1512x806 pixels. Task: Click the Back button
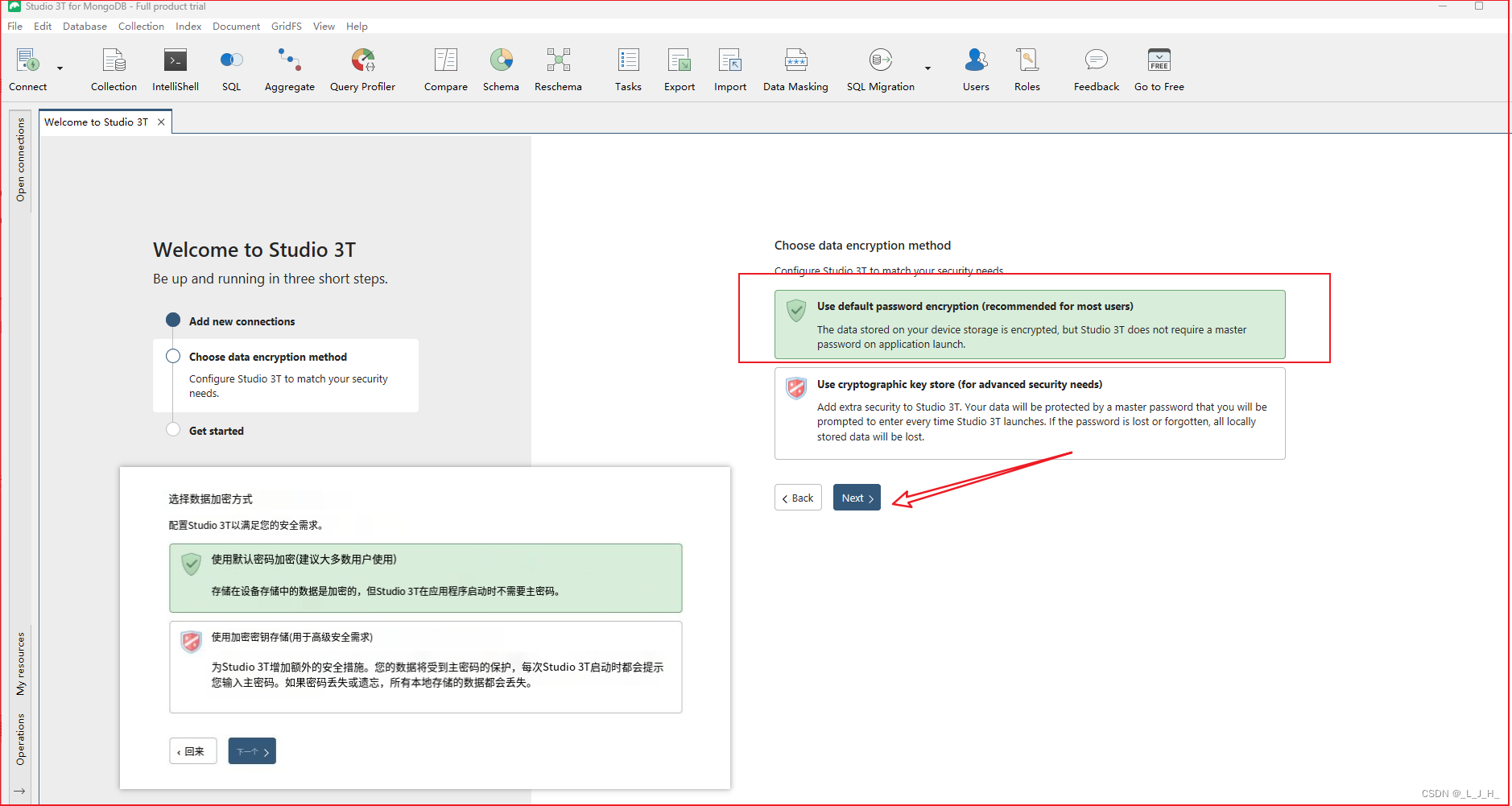(x=797, y=498)
